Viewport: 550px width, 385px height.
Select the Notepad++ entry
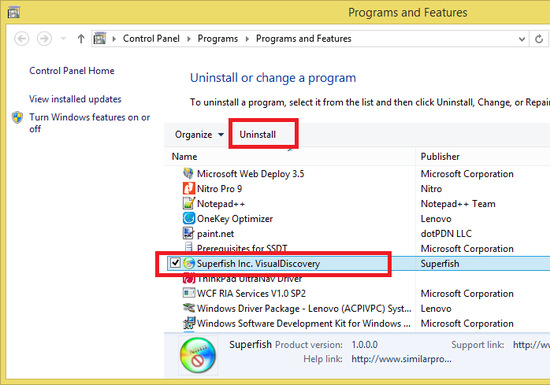coord(221,204)
